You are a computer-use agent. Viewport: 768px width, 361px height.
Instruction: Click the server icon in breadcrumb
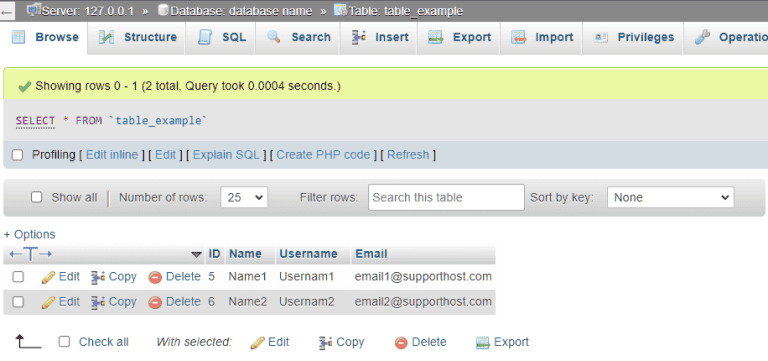click(x=34, y=9)
